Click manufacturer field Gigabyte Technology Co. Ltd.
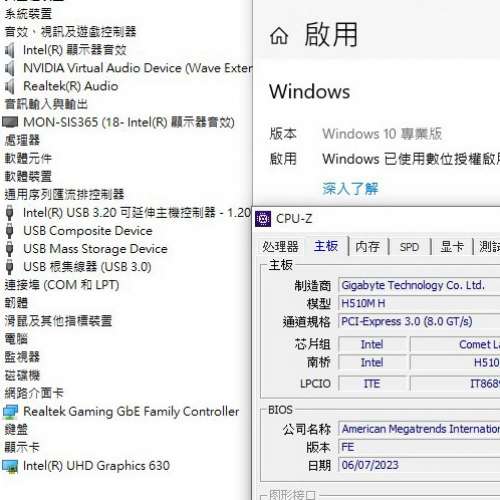 click(x=419, y=286)
